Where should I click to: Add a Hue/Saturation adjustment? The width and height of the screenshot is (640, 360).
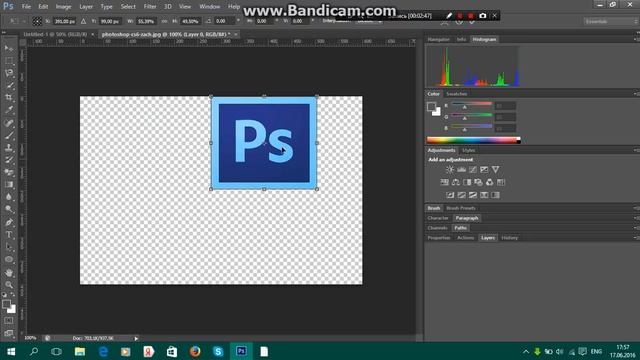pyautogui.click(x=444, y=182)
